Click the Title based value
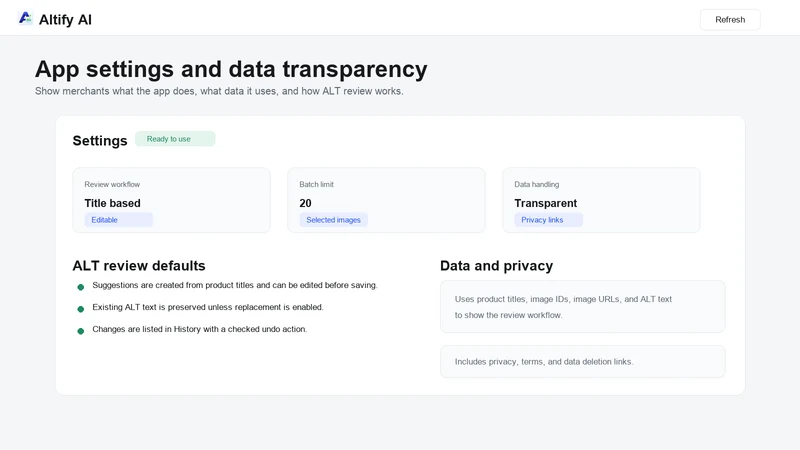Screen dimensions: 800x450 (112, 203)
